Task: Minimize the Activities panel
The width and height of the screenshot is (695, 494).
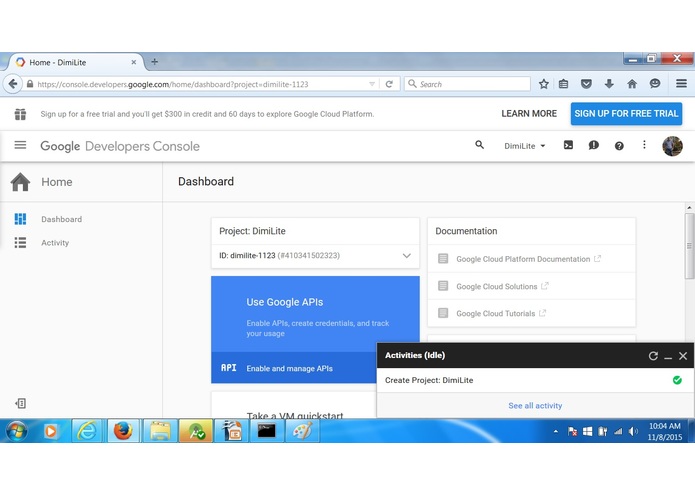Action: [x=668, y=357]
